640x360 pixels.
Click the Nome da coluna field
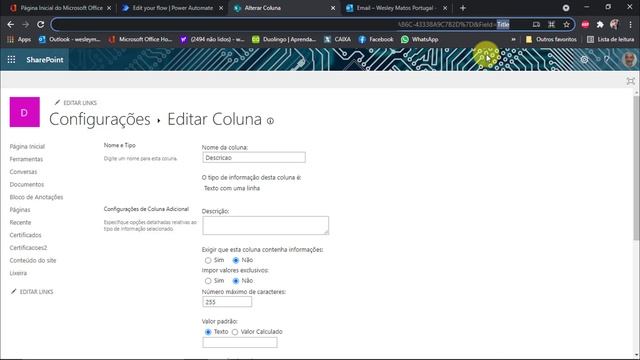[254, 158]
